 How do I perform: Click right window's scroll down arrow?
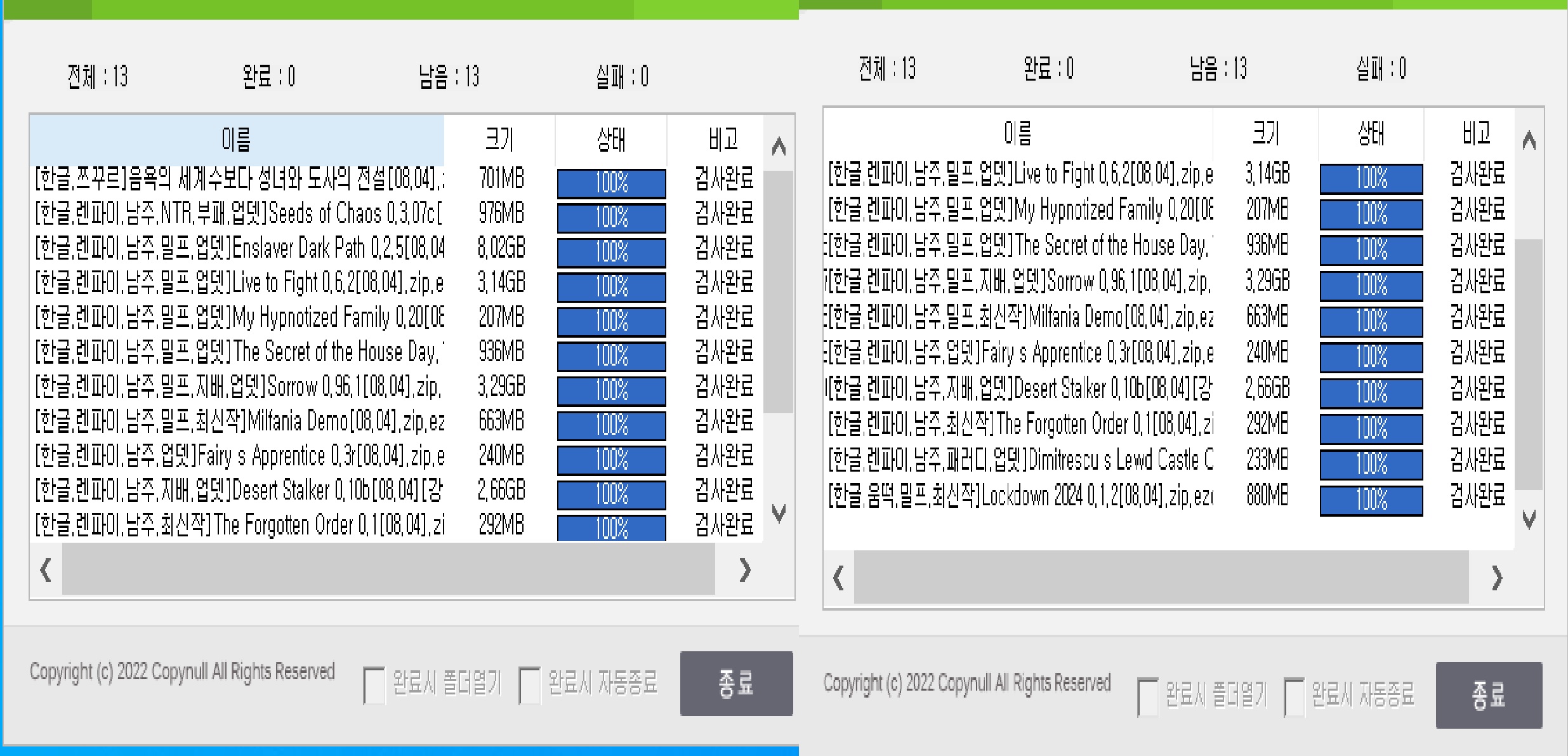[x=1529, y=519]
